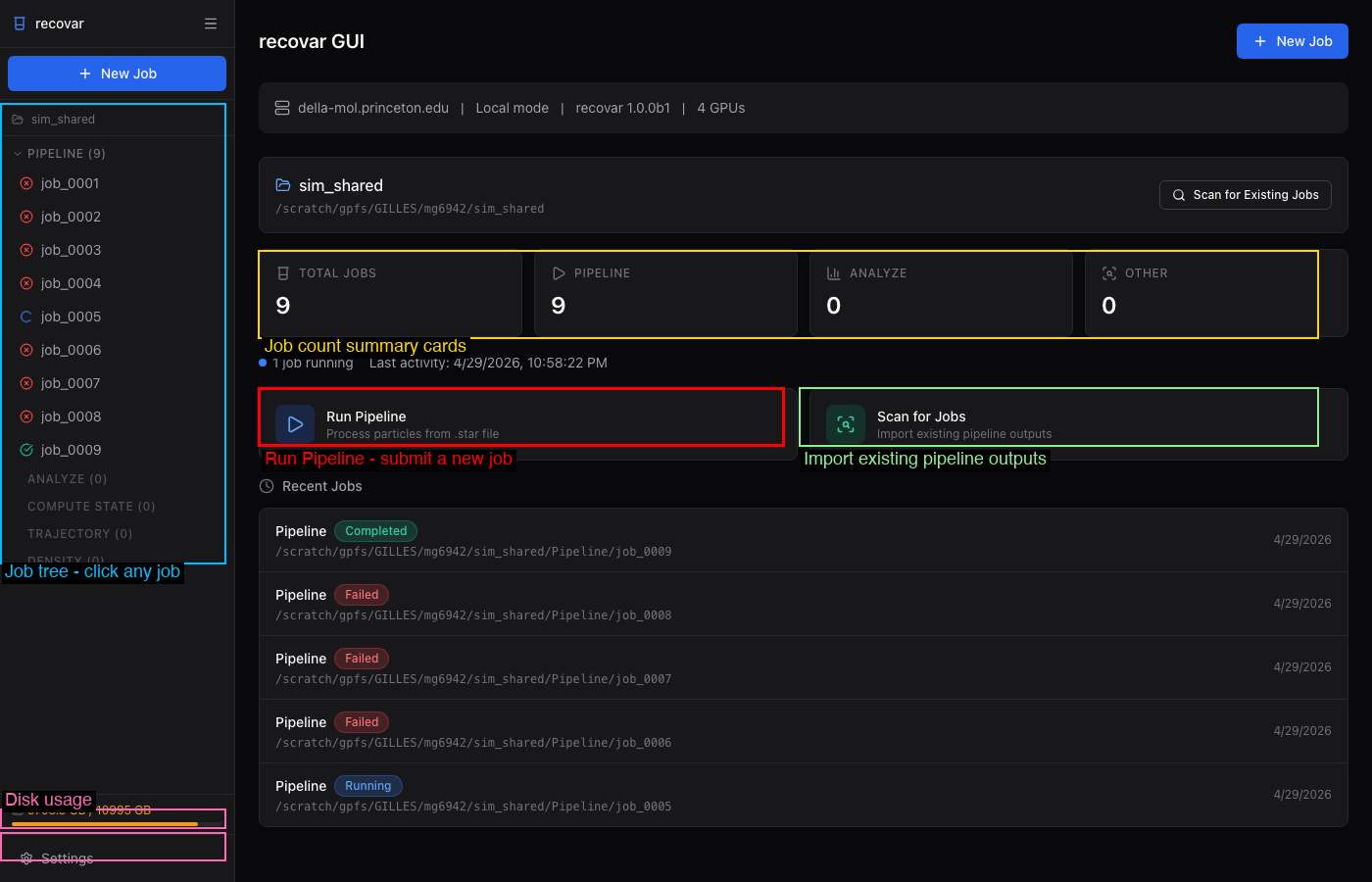Viewport: 1372px width, 882px height.
Task: Expand the COMPUTE STATE (0) section
Action: 91,507
